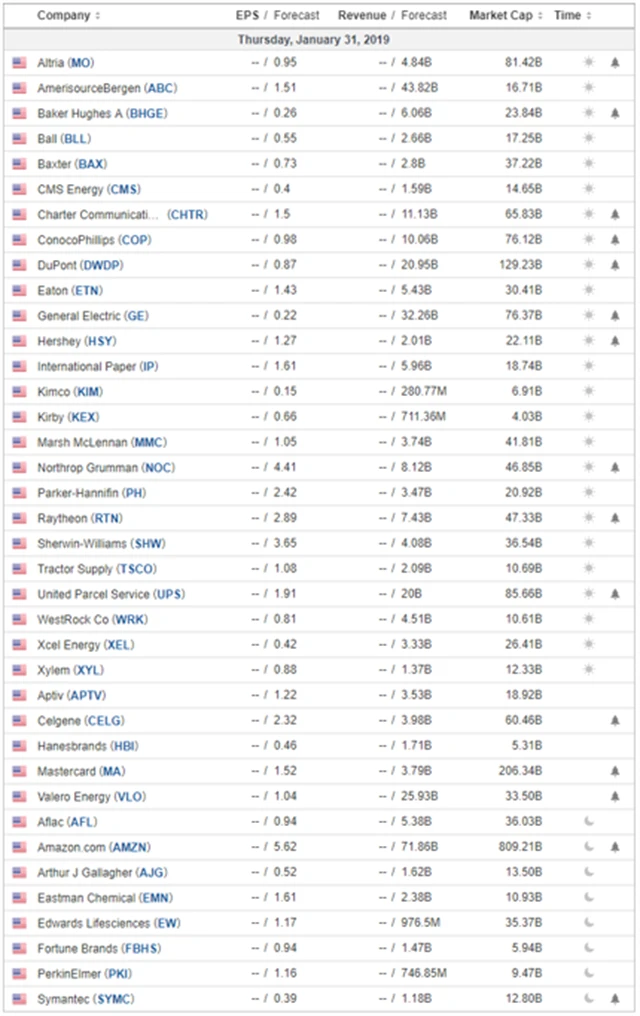Click the moon icon in Aflac row
640x1016 pixels.
click(589, 822)
